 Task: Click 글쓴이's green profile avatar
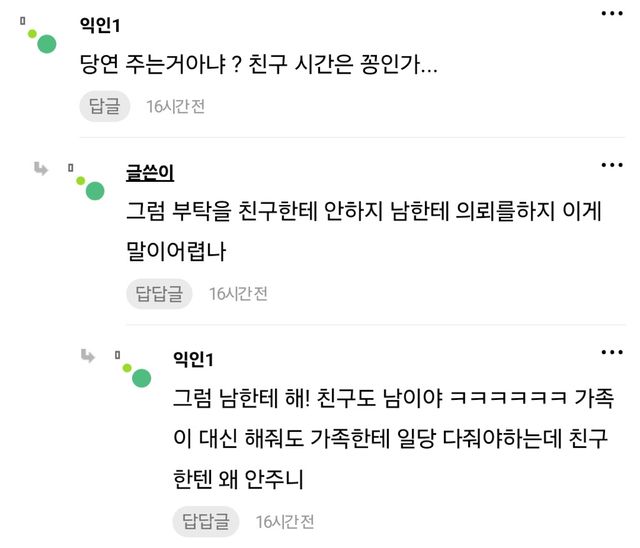94,190
